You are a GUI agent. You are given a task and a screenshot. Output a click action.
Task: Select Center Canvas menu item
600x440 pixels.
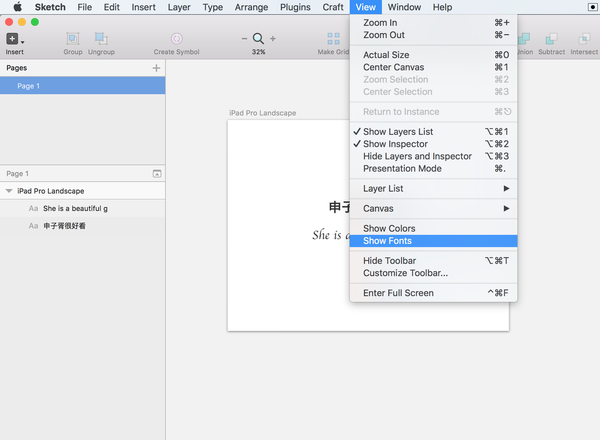434,67
